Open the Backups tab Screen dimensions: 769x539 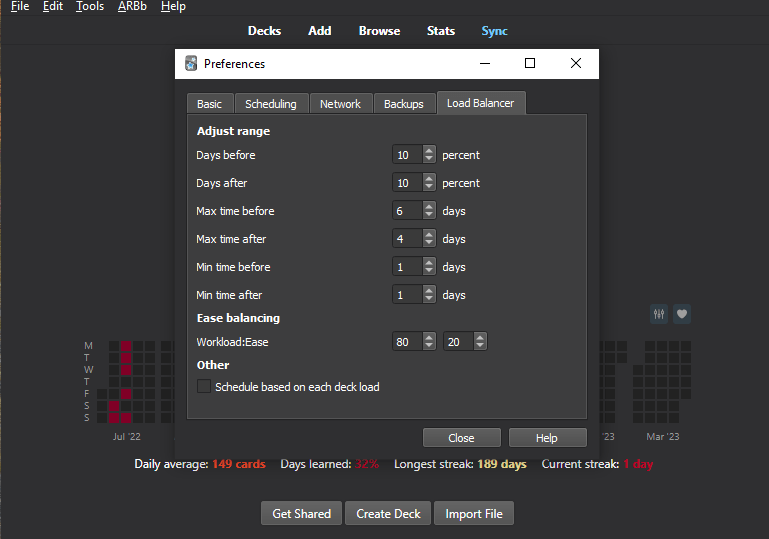point(404,104)
